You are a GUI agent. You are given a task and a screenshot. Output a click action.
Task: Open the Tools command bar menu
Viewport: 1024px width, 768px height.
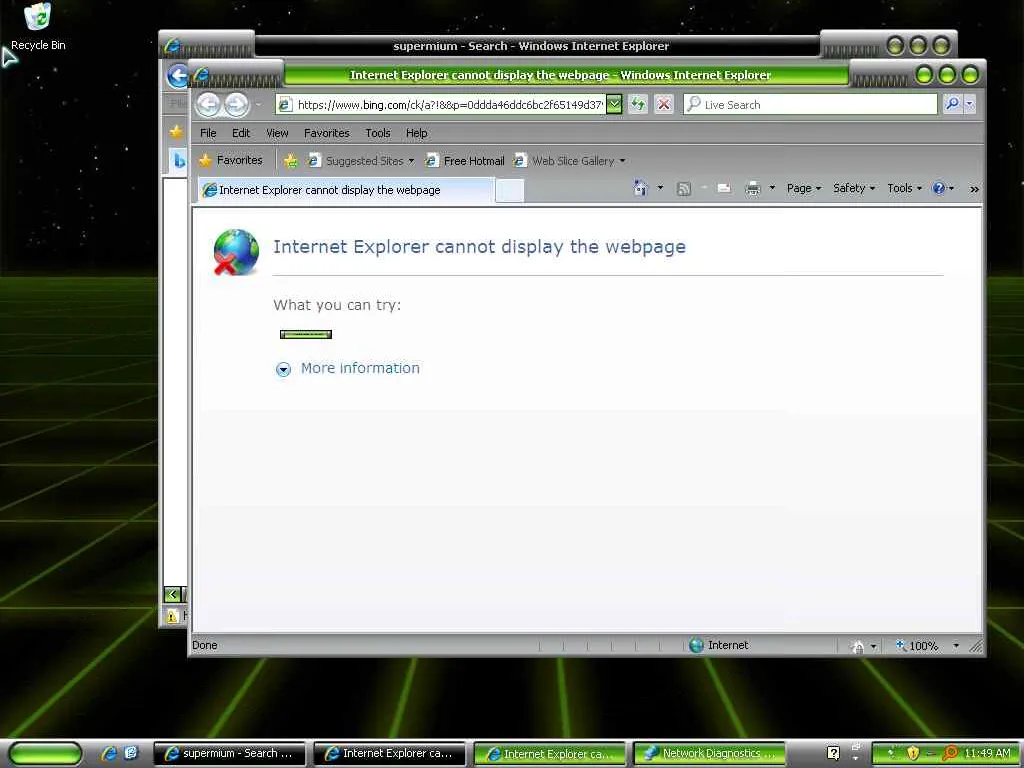[904, 188]
